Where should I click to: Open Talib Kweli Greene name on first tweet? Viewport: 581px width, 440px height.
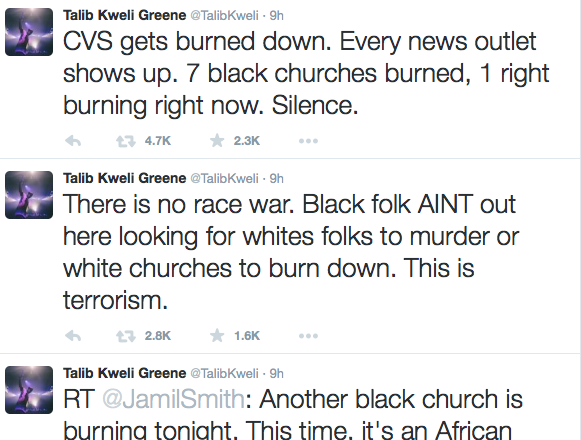[x=124, y=15]
